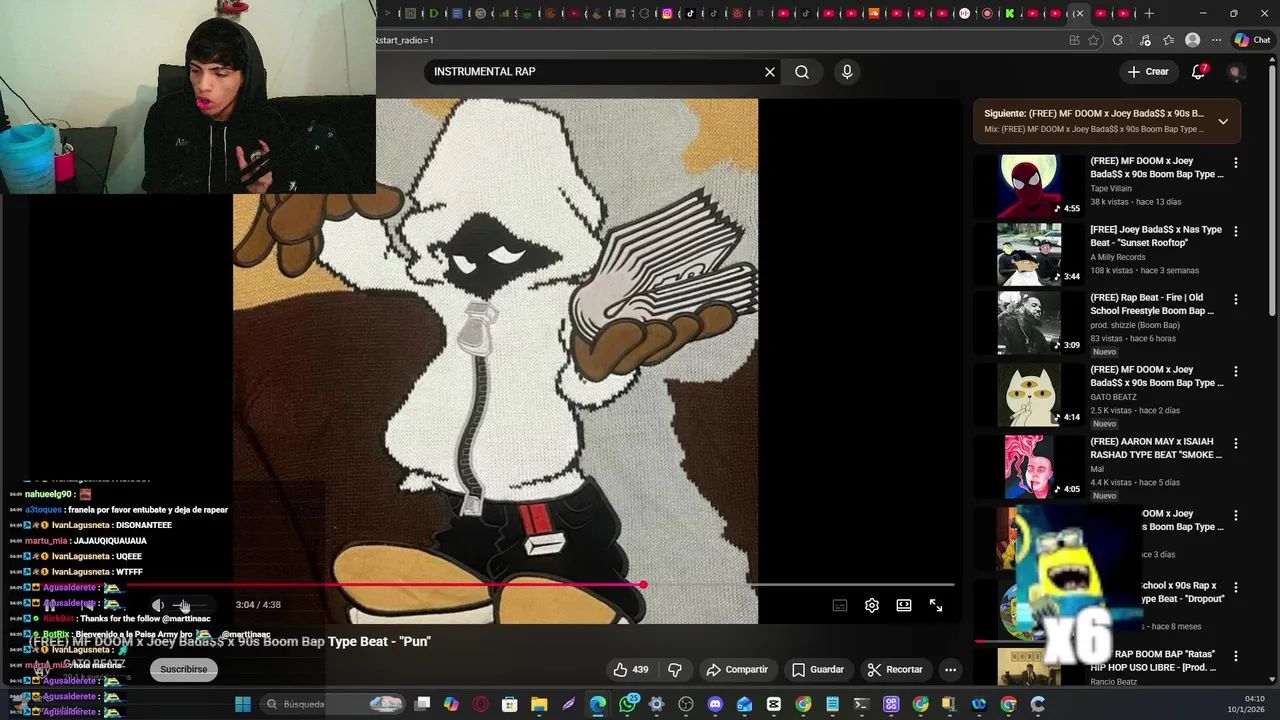Click the Rancio Beatz channel name
1280x720 pixels.
click(1114, 682)
